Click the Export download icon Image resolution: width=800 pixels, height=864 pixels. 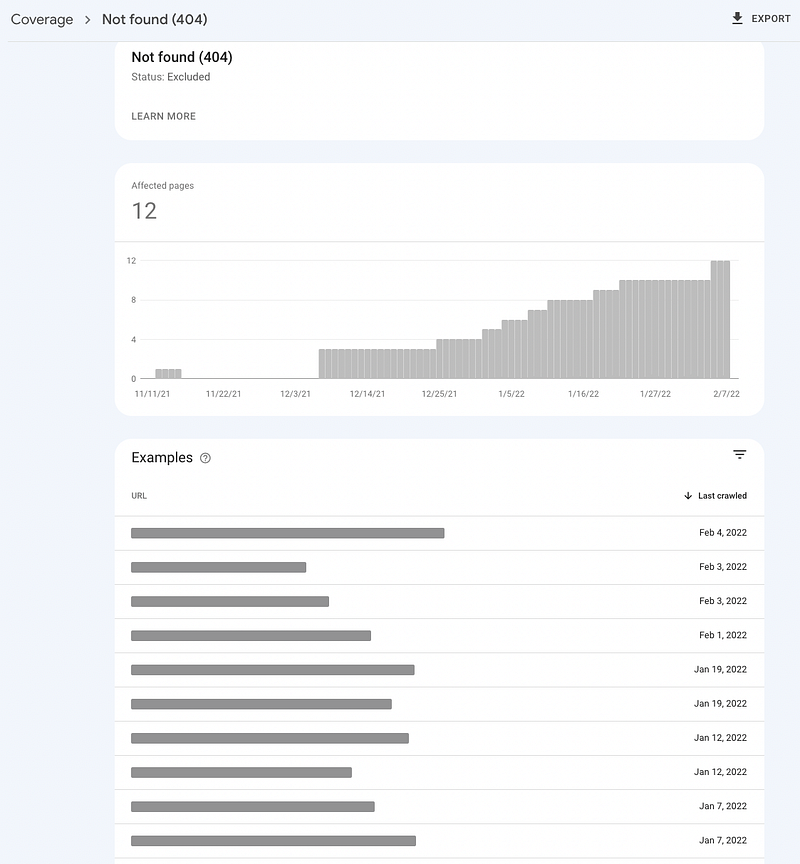click(x=737, y=18)
